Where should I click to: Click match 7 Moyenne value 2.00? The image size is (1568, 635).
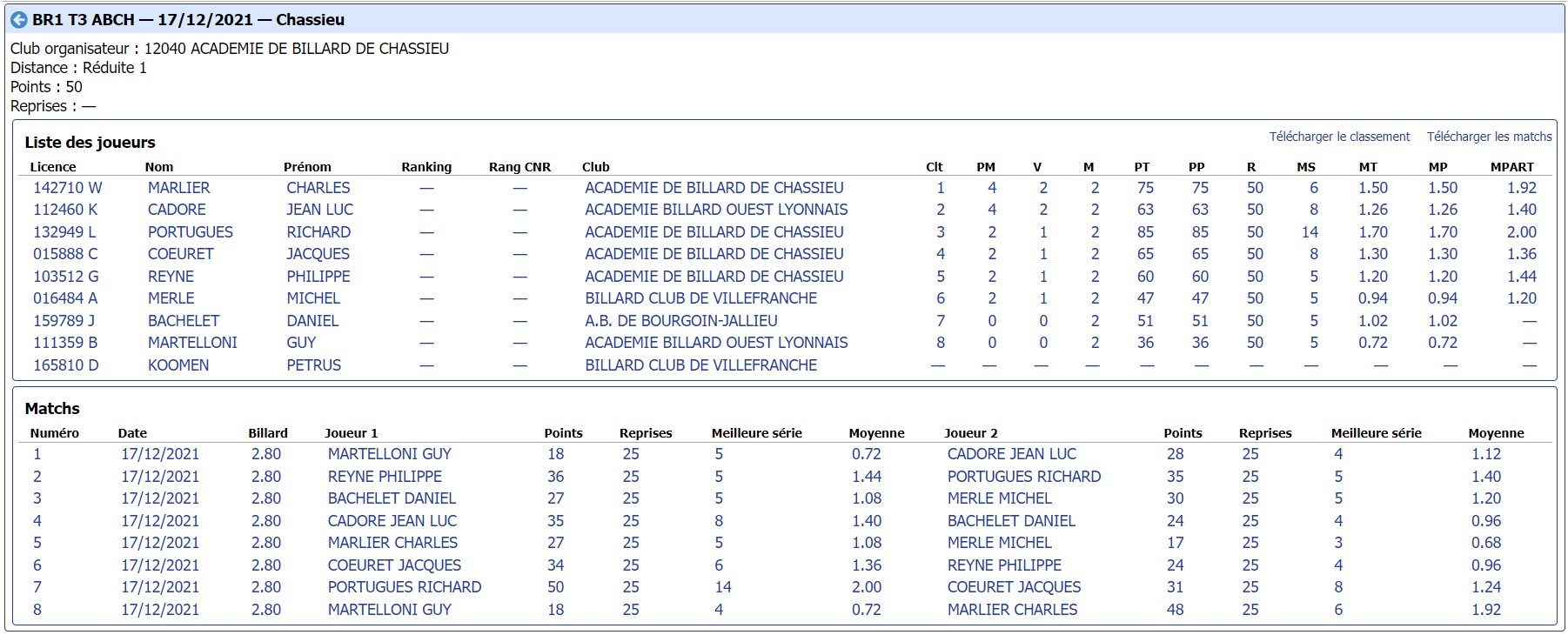(867, 587)
